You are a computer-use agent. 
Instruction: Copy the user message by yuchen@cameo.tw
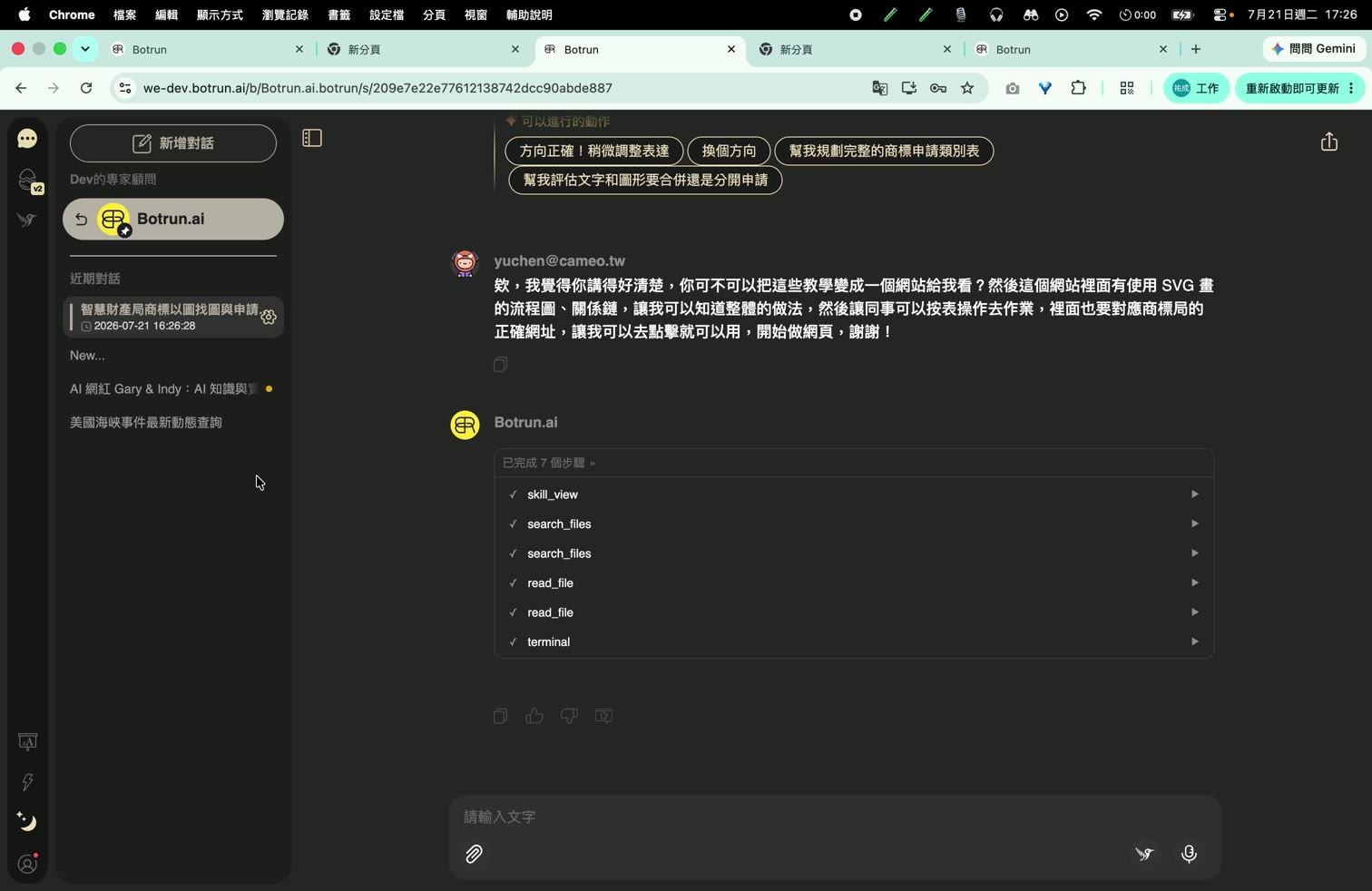(500, 365)
